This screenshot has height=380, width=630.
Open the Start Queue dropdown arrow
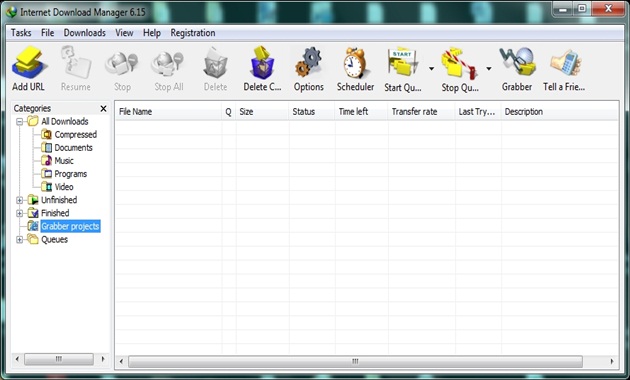[431, 69]
